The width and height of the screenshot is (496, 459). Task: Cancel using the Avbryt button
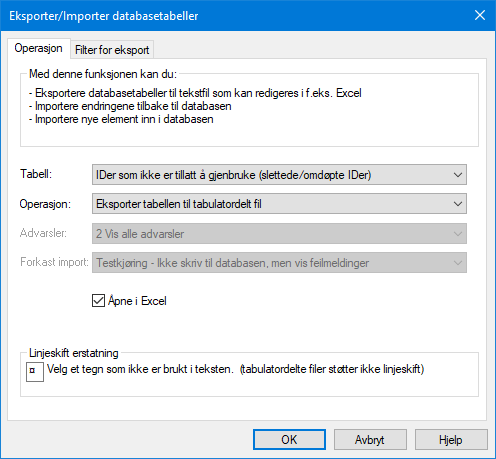click(x=370, y=440)
